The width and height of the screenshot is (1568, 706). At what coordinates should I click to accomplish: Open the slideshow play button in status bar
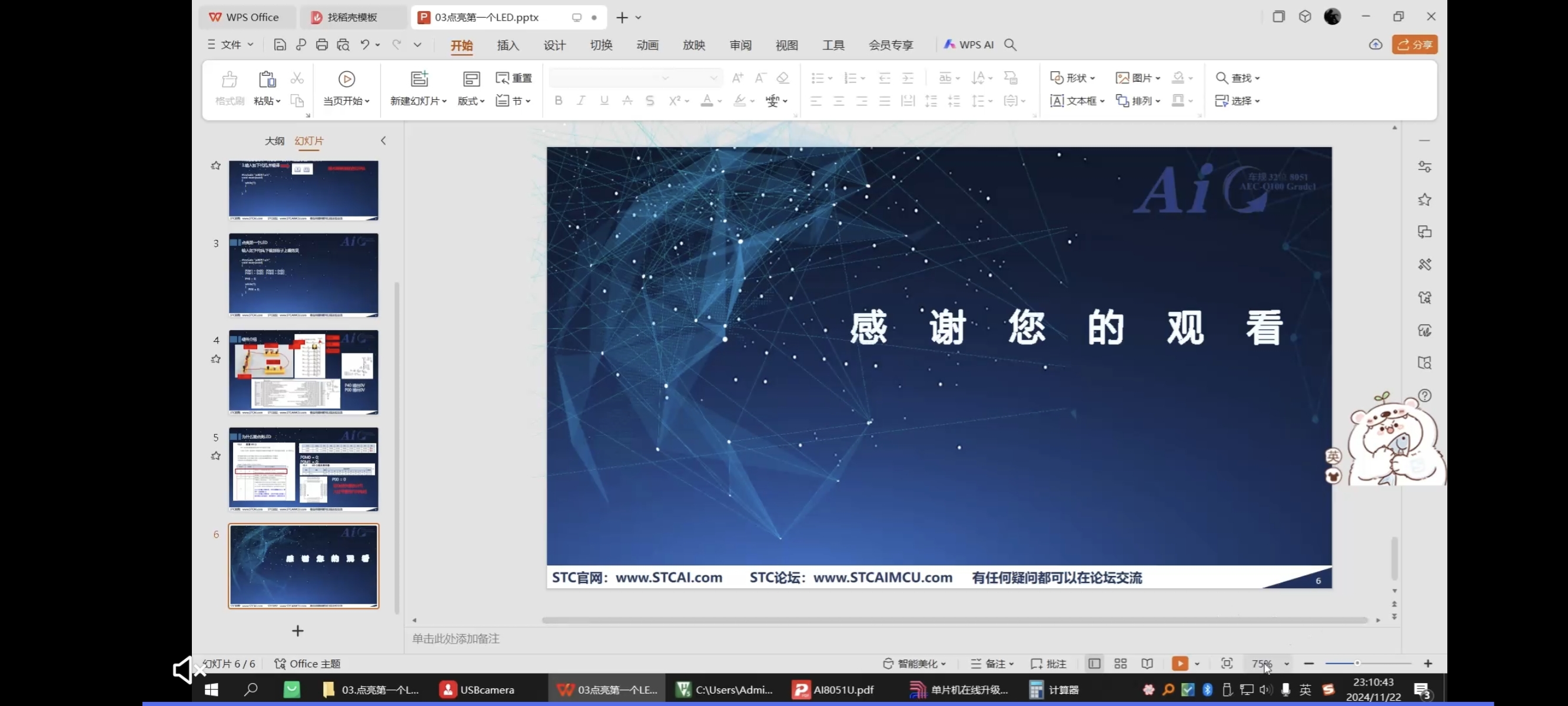(x=1180, y=664)
